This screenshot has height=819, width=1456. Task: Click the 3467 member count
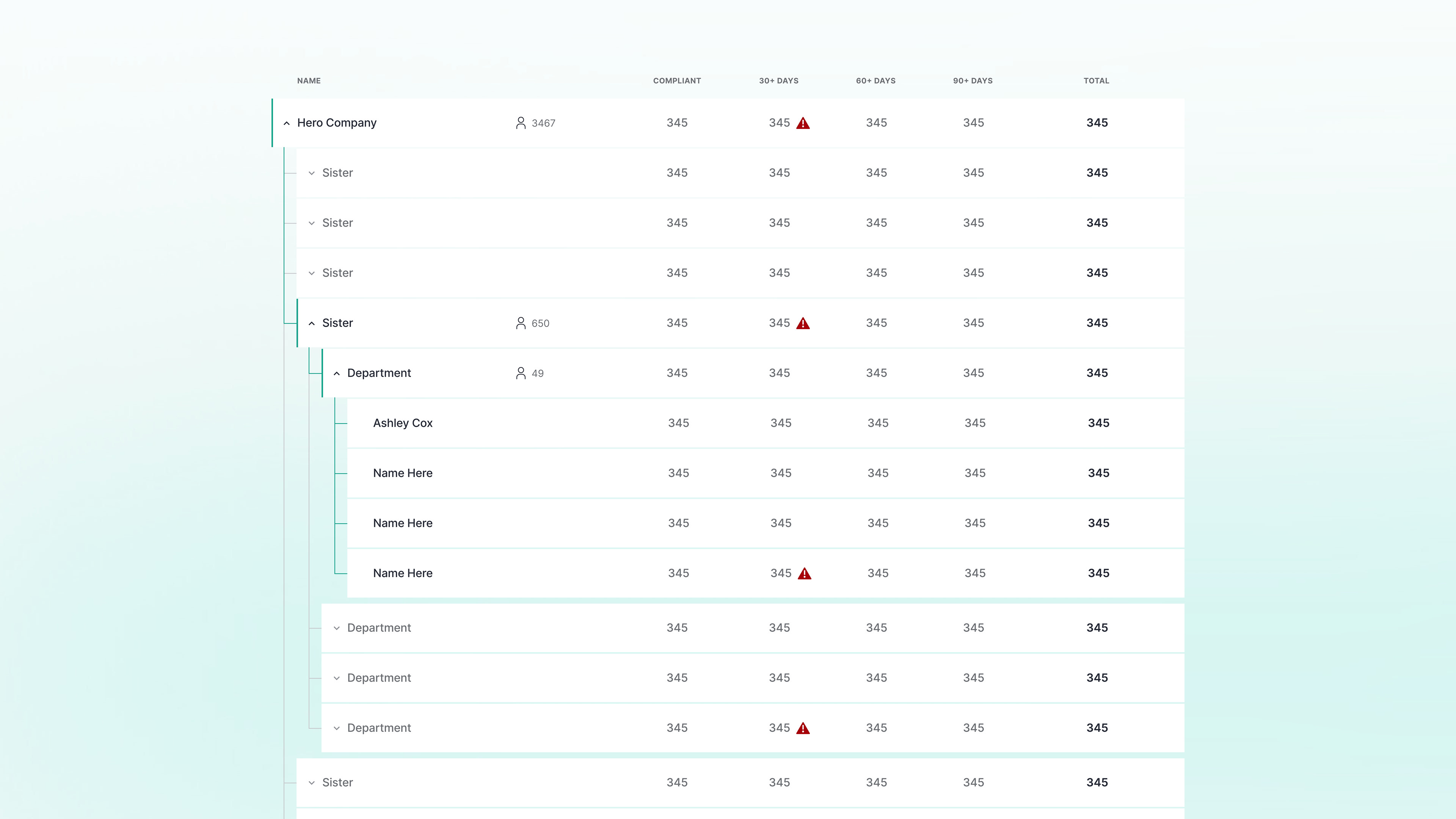(x=543, y=123)
